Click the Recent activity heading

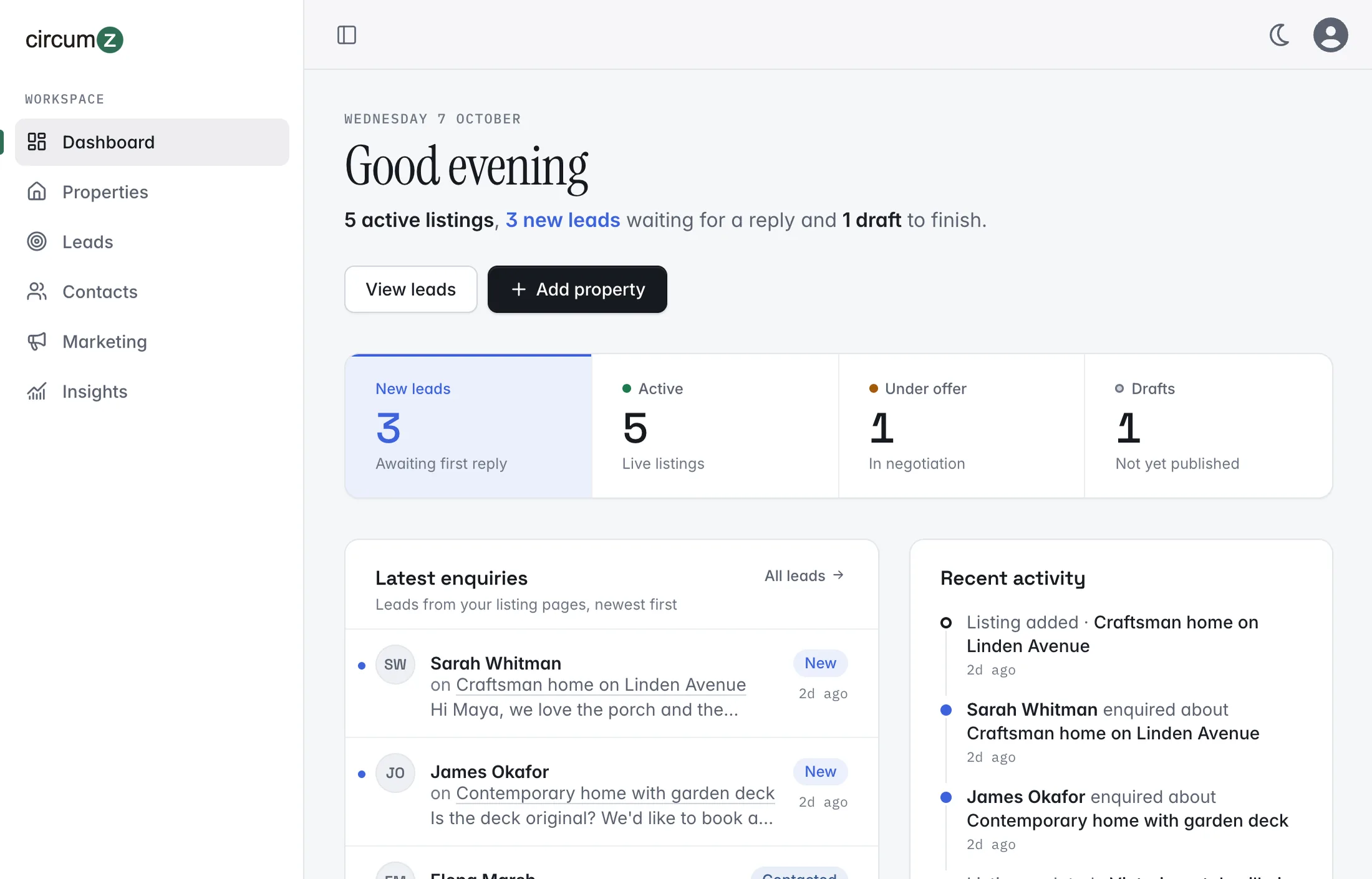[x=1013, y=578]
